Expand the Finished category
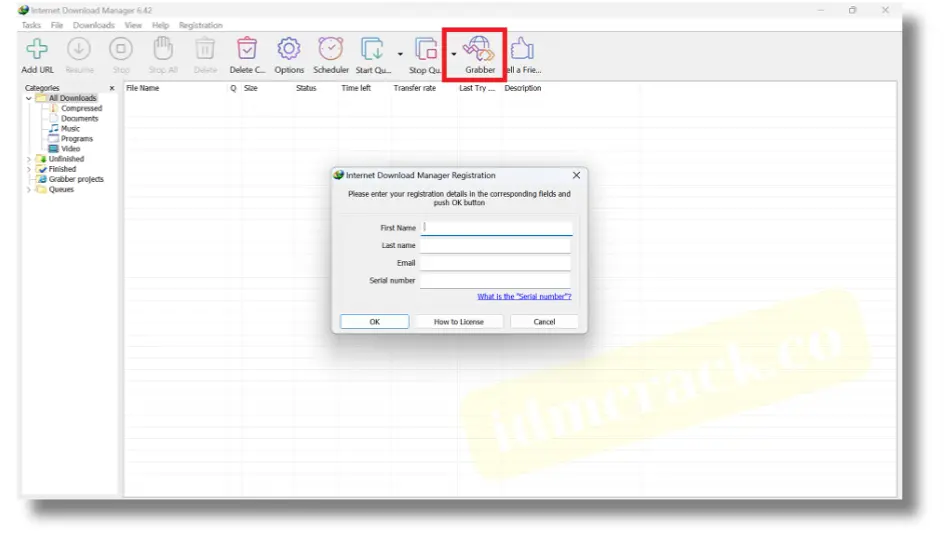950x534 pixels. (28, 169)
